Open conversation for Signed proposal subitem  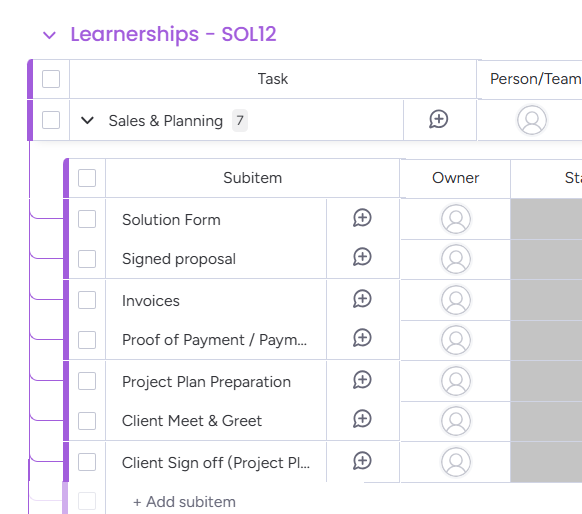tap(362, 257)
